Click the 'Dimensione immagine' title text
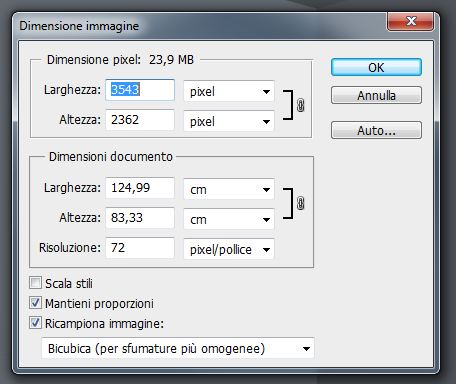456x384 pixels. pos(79,26)
